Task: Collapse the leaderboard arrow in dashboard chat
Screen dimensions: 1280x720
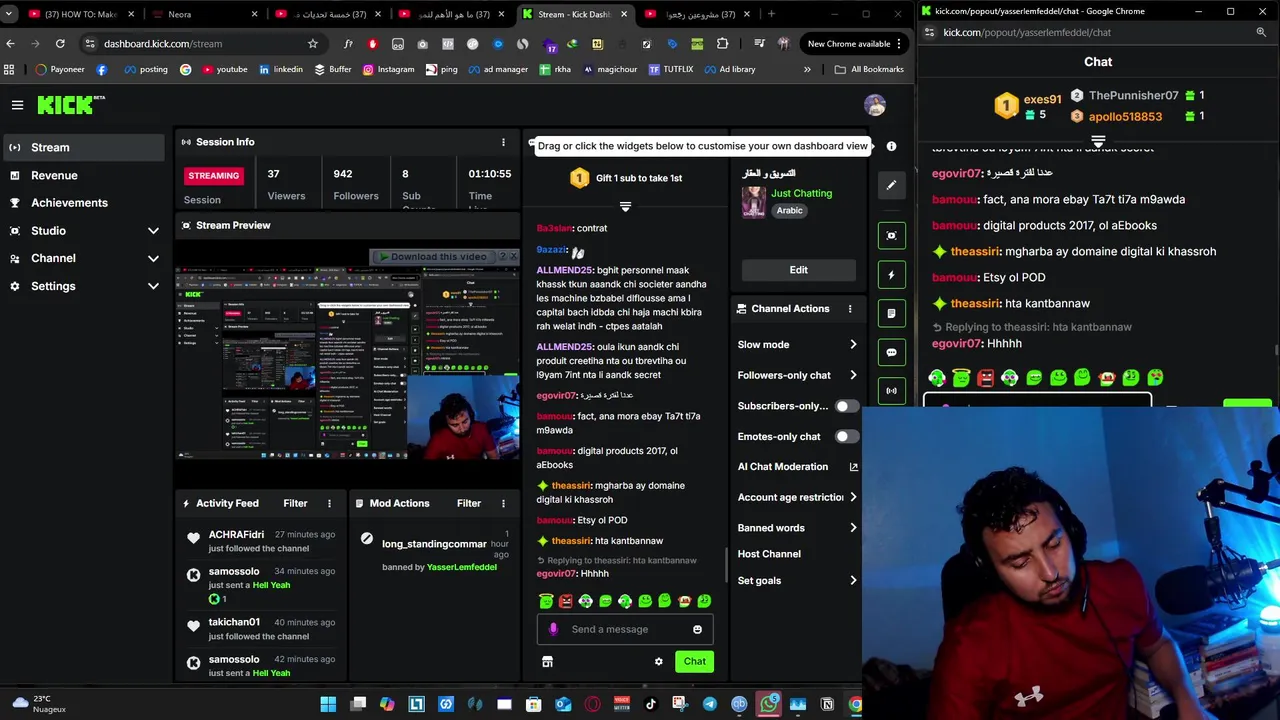Action: pos(625,207)
